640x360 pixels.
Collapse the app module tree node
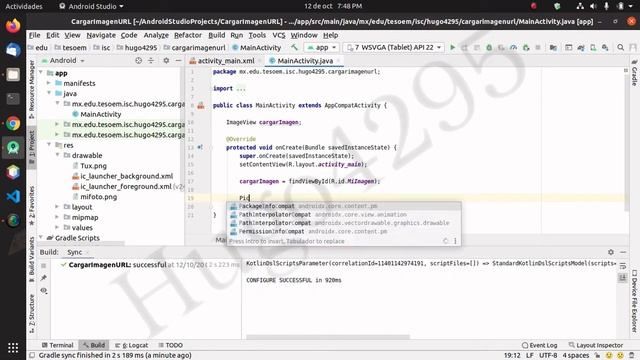(41, 73)
